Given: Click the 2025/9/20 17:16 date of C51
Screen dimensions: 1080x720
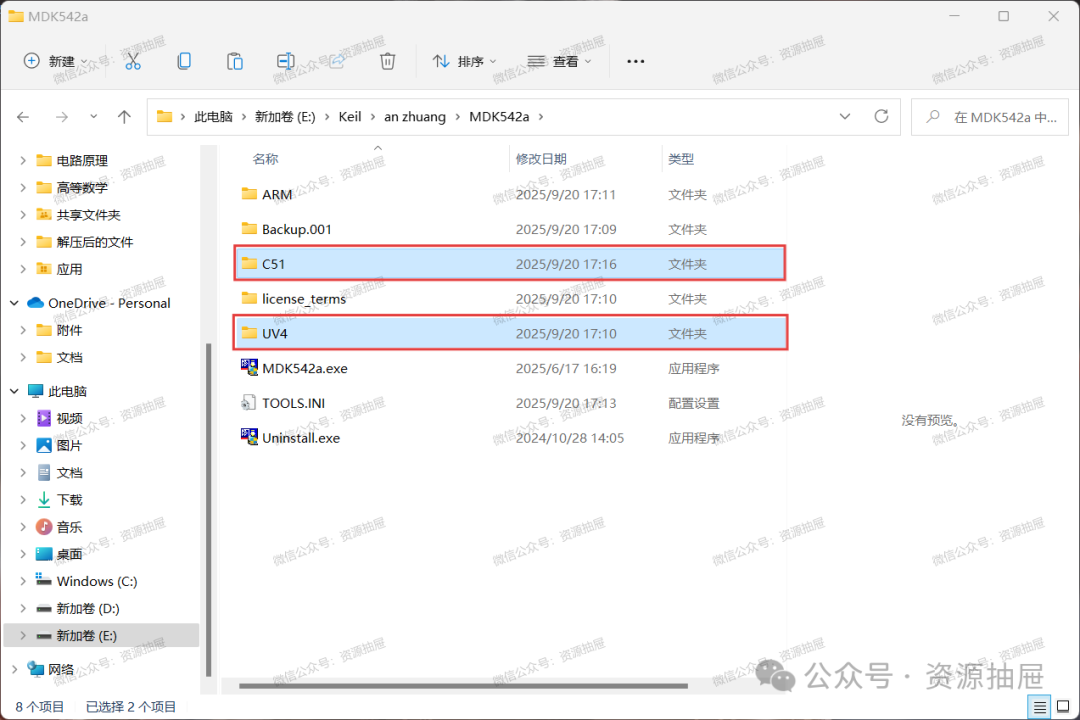Looking at the screenshot, I should coord(566,264).
